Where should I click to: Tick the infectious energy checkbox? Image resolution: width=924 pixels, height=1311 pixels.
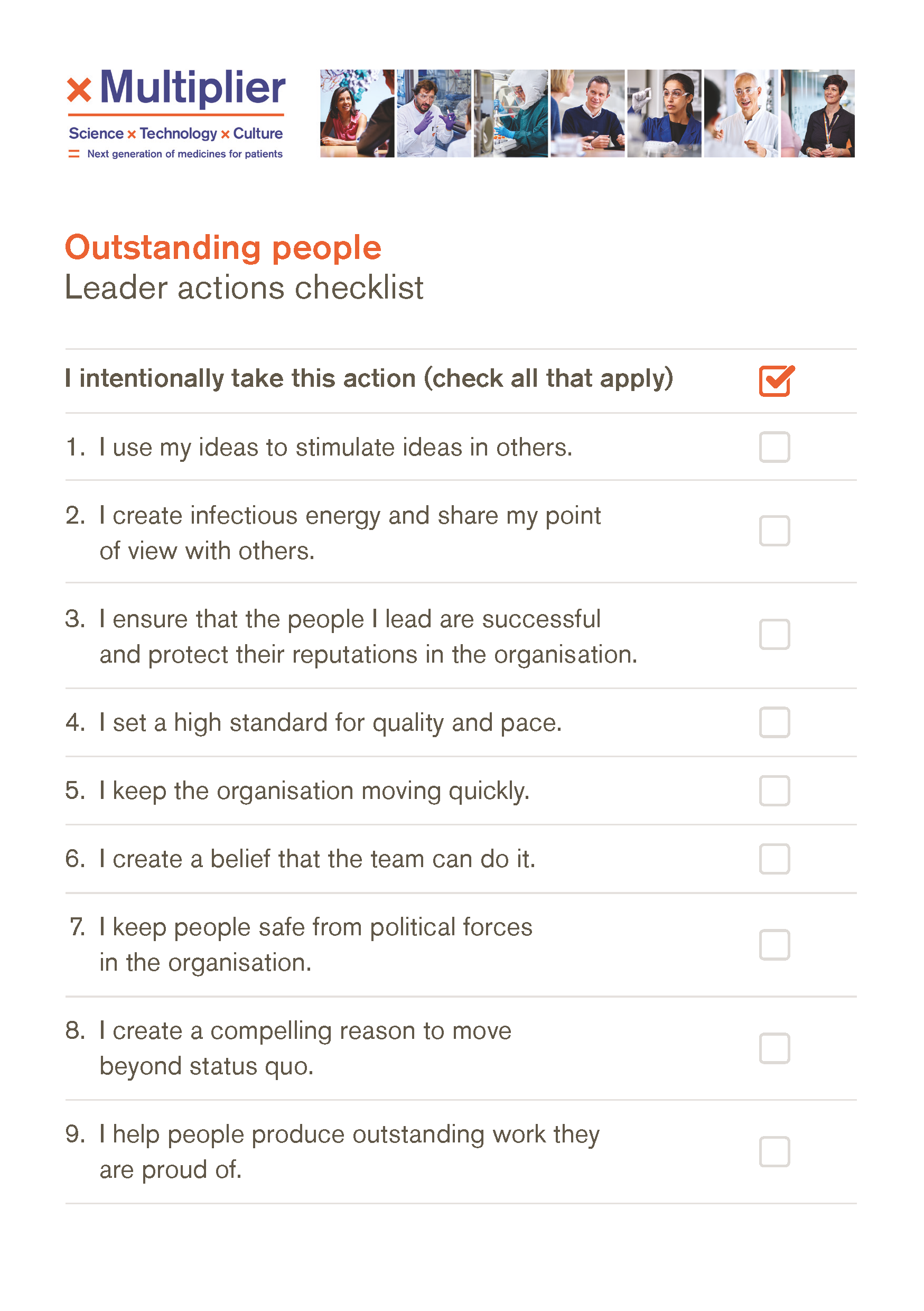[774, 531]
